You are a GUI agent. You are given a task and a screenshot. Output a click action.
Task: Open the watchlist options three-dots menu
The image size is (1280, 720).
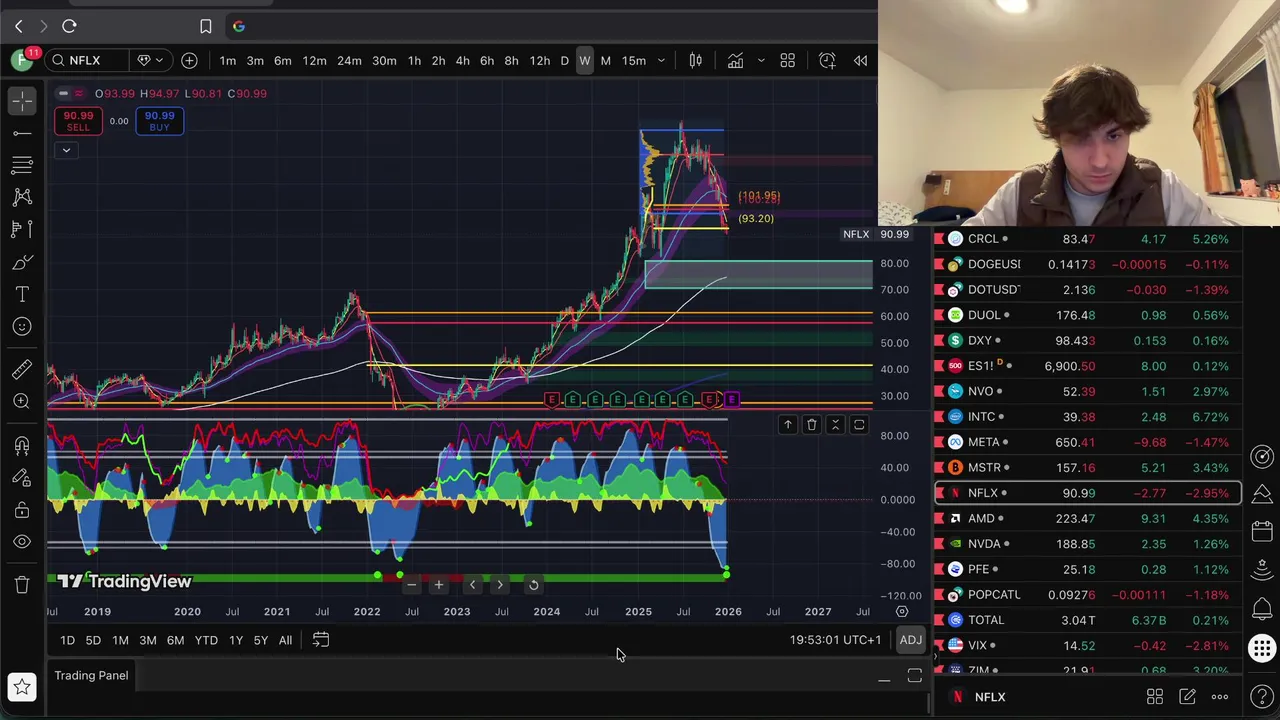pos(1220,697)
